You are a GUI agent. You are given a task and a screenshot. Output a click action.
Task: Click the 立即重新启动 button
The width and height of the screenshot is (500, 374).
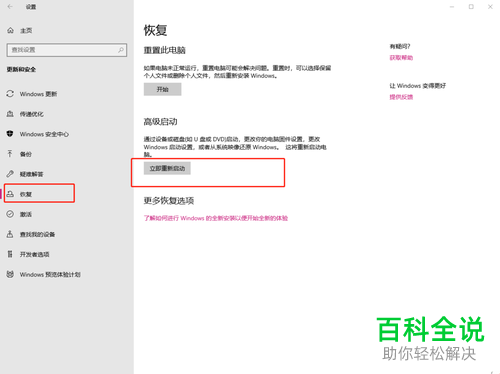coord(167,168)
